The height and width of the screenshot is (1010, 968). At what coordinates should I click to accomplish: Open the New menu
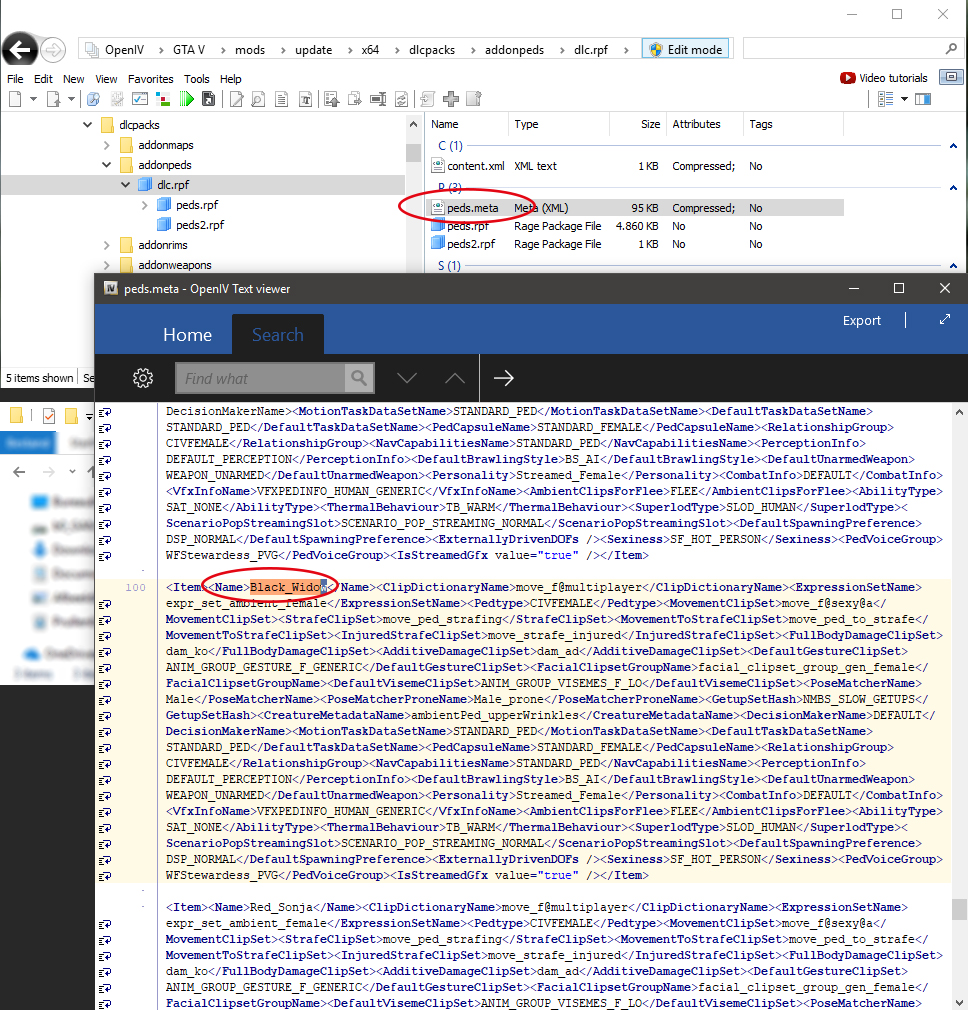tap(73, 79)
